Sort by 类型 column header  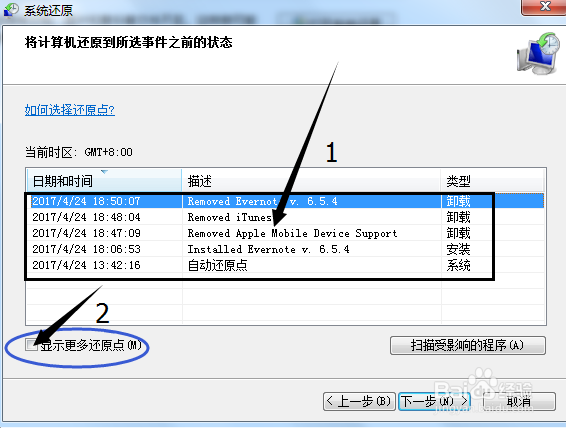(492, 180)
